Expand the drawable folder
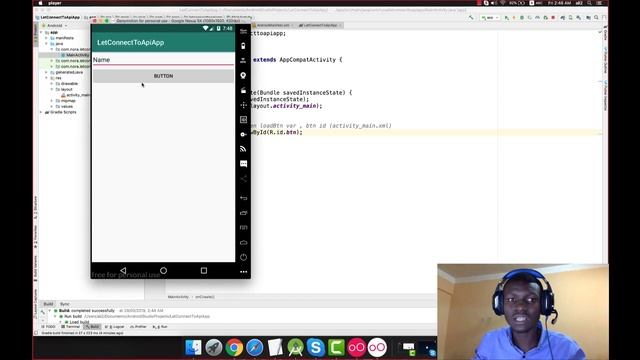640x360 pixels. coord(52,84)
